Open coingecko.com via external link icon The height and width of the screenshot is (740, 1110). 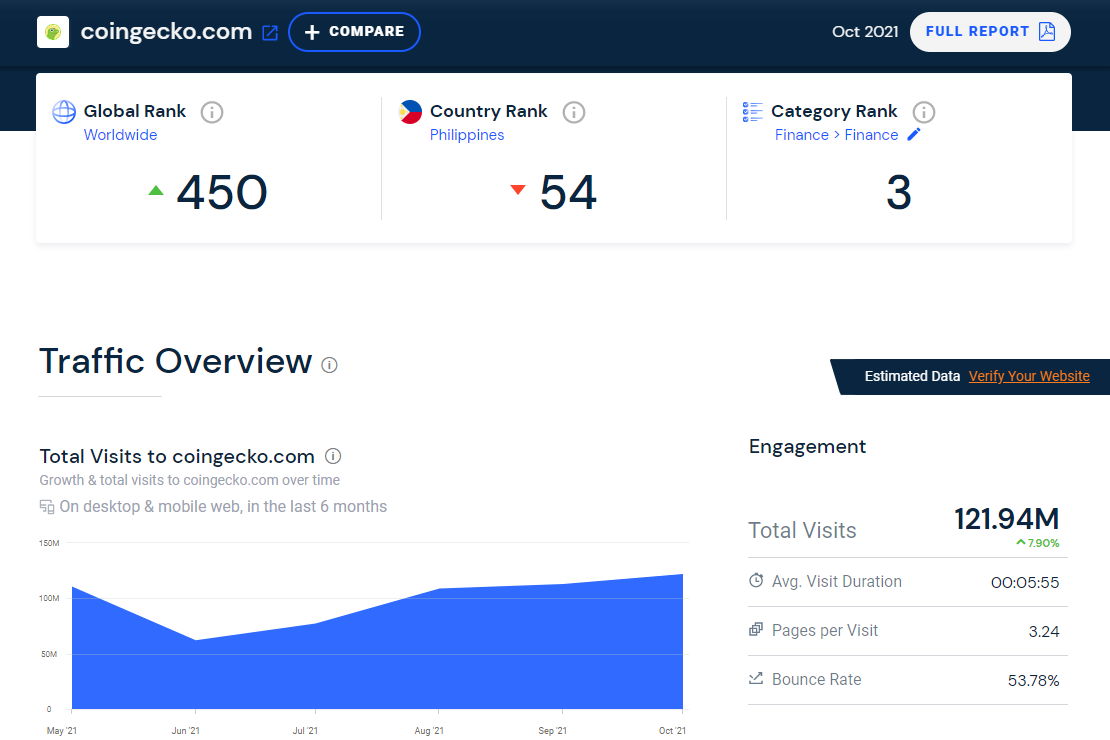pyautogui.click(x=270, y=33)
